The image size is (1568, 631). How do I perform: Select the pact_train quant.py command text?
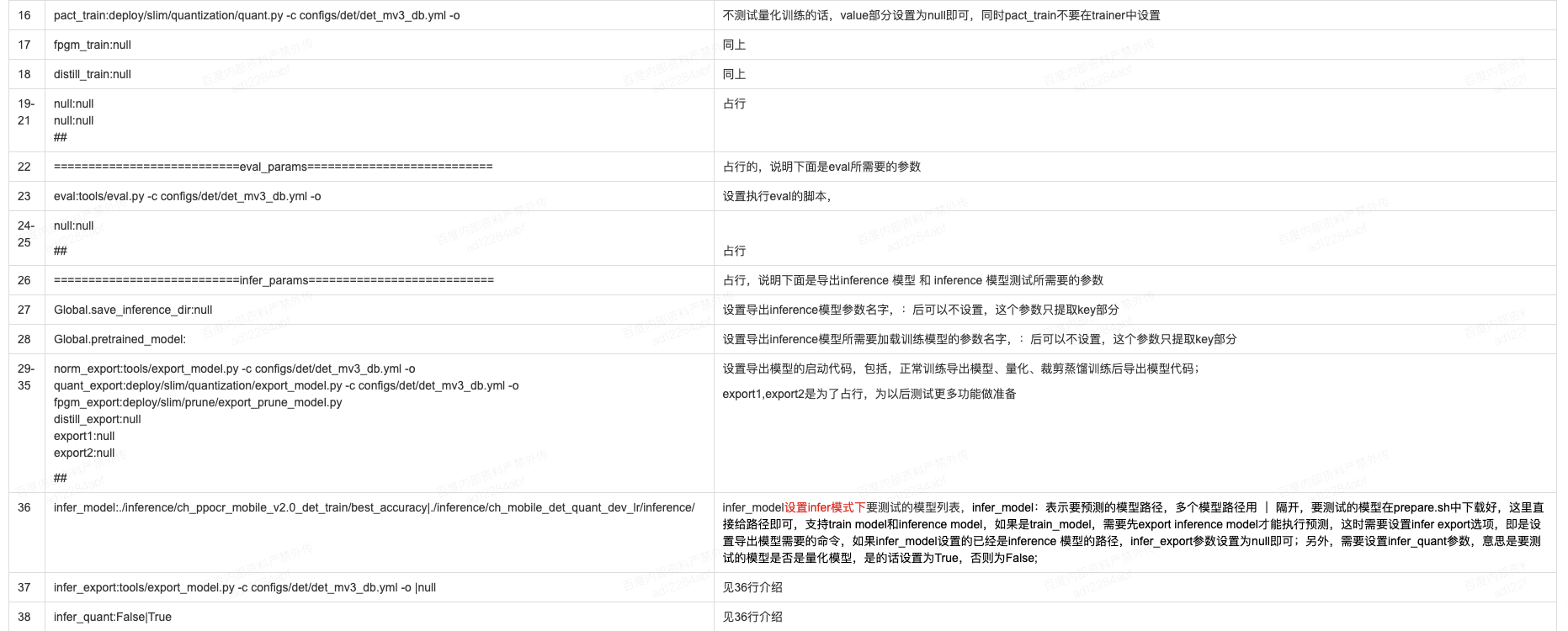[257, 15]
